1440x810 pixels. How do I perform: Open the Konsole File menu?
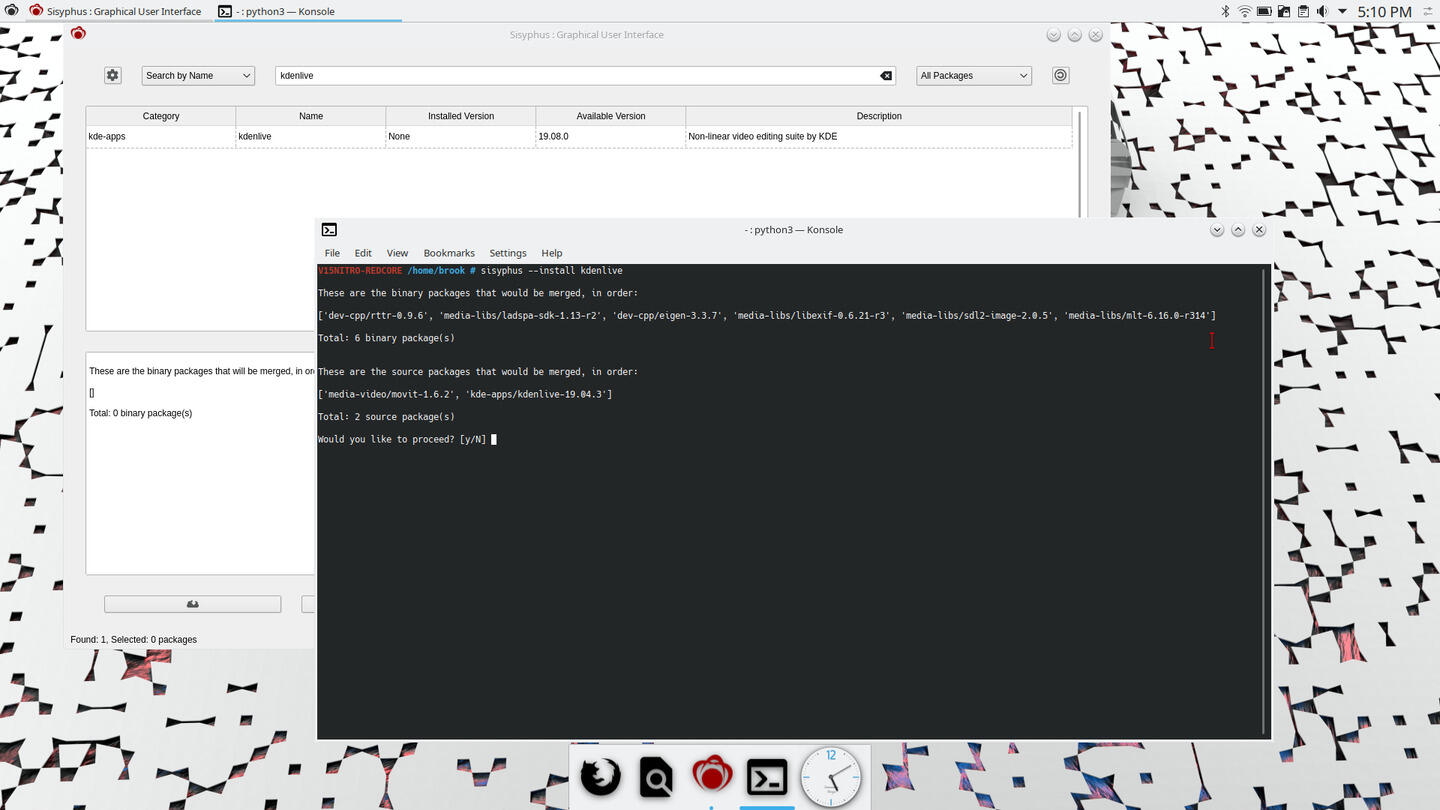tap(332, 253)
